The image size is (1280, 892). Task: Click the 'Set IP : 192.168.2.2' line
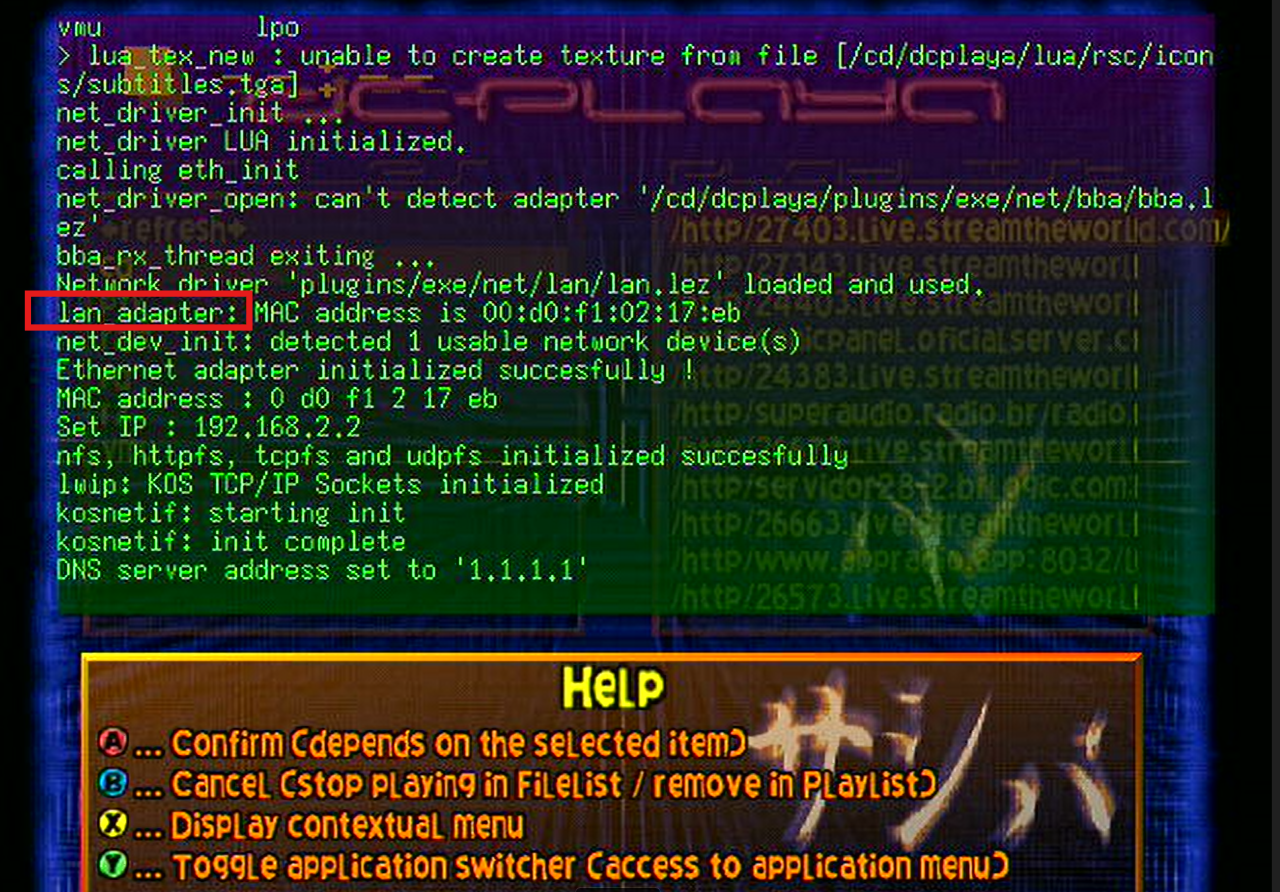pos(208,427)
